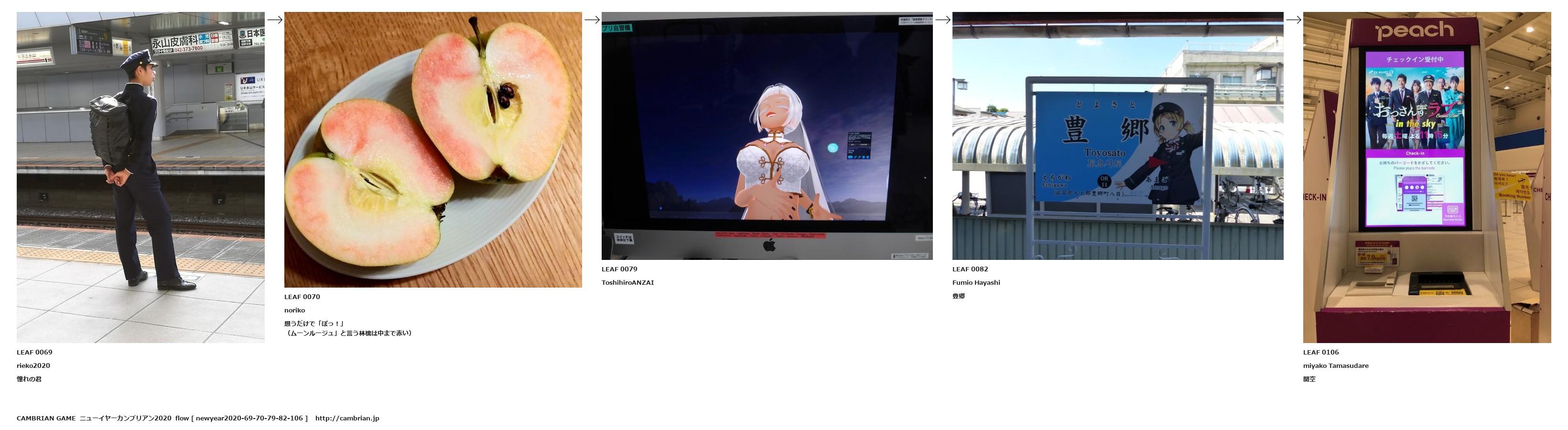Viewport: 1568px width, 430px height.
Task: Open the sliced red-fleshed apple photo
Action: pos(433,150)
